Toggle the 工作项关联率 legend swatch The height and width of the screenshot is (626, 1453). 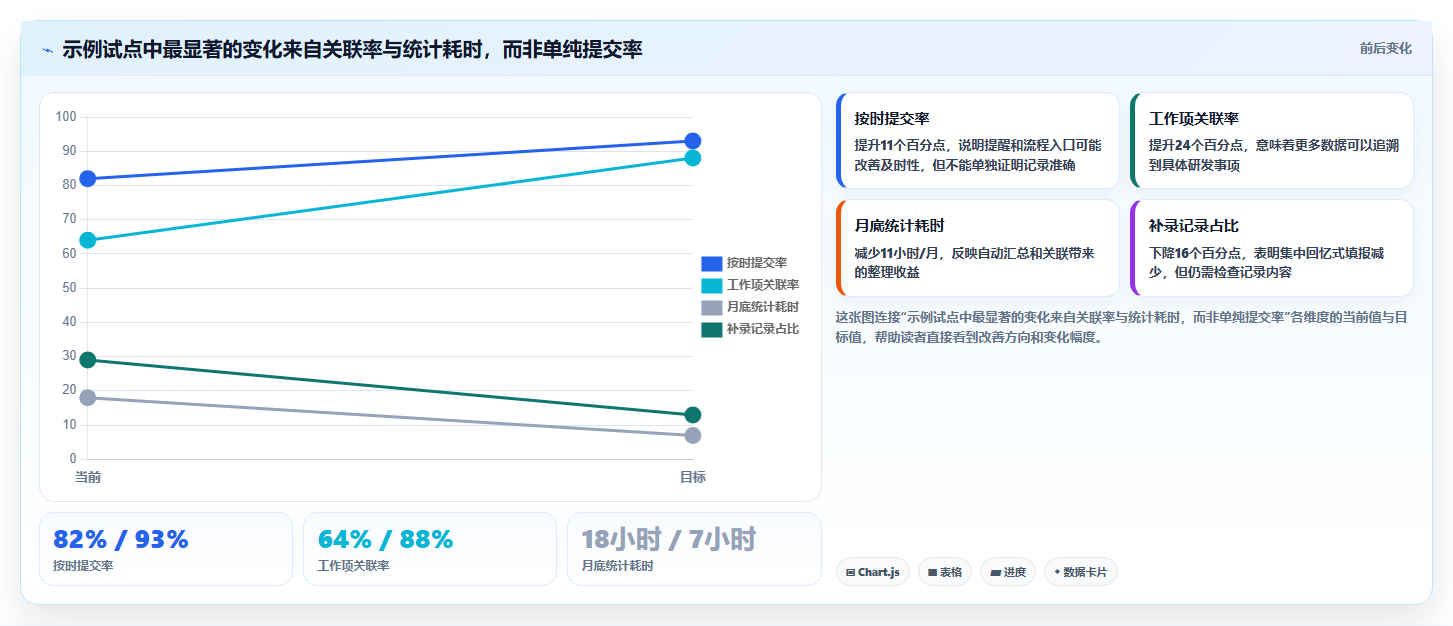click(711, 285)
